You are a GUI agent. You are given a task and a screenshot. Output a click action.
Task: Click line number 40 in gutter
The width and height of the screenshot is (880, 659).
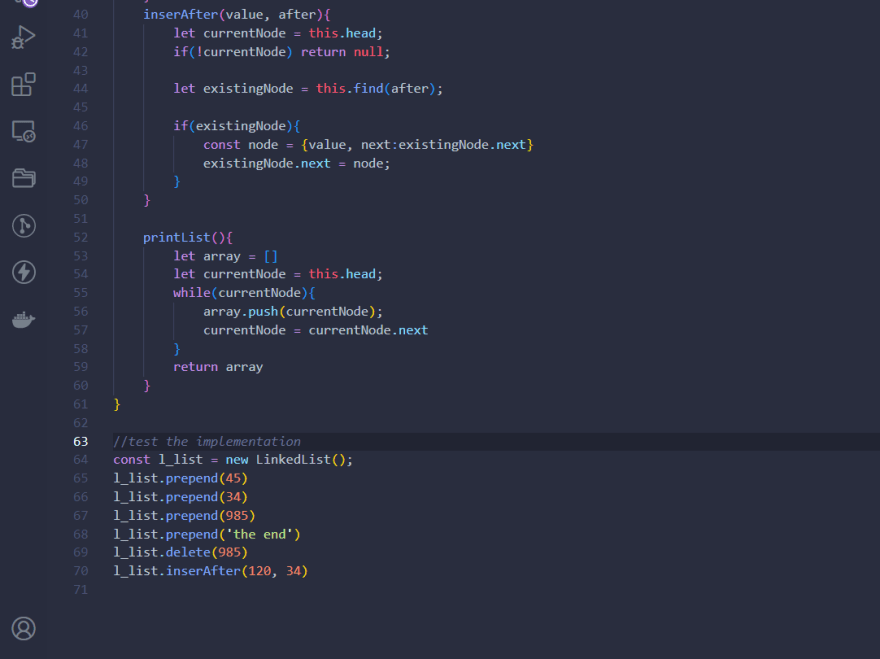tap(81, 15)
